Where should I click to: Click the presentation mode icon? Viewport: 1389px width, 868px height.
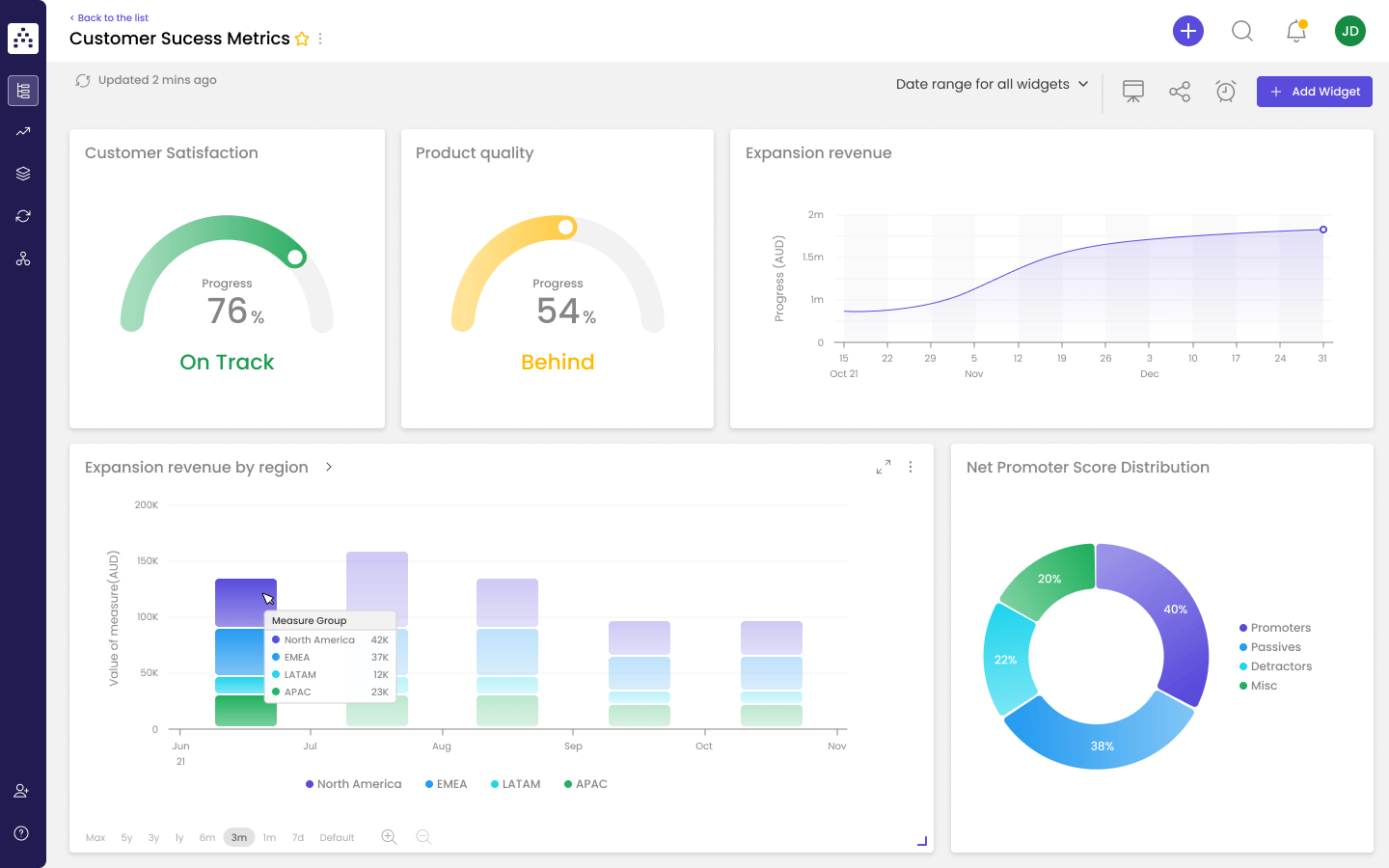[x=1133, y=92]
